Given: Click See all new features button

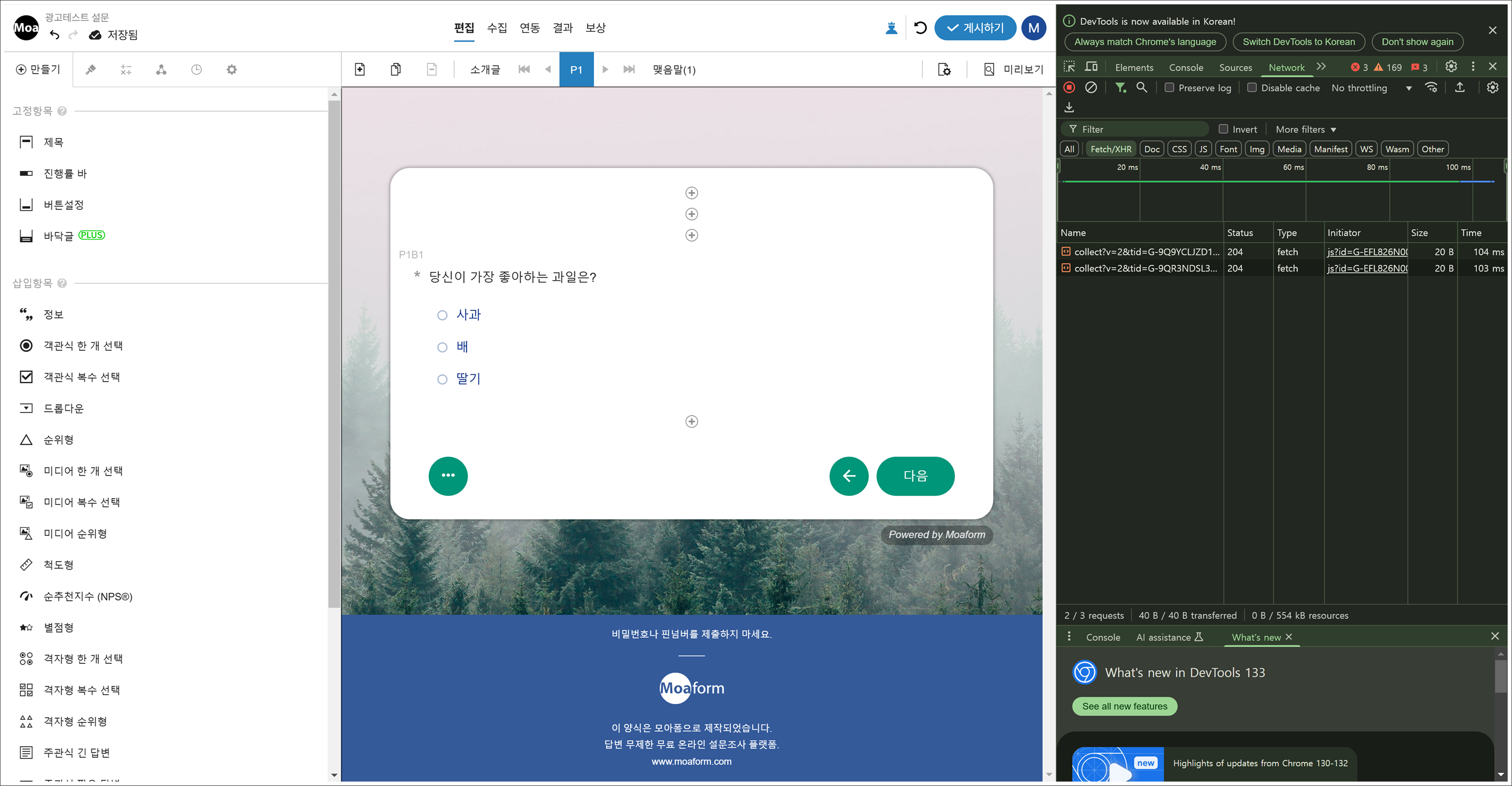Looking at the screenshot, I should tap(1124, 706).
